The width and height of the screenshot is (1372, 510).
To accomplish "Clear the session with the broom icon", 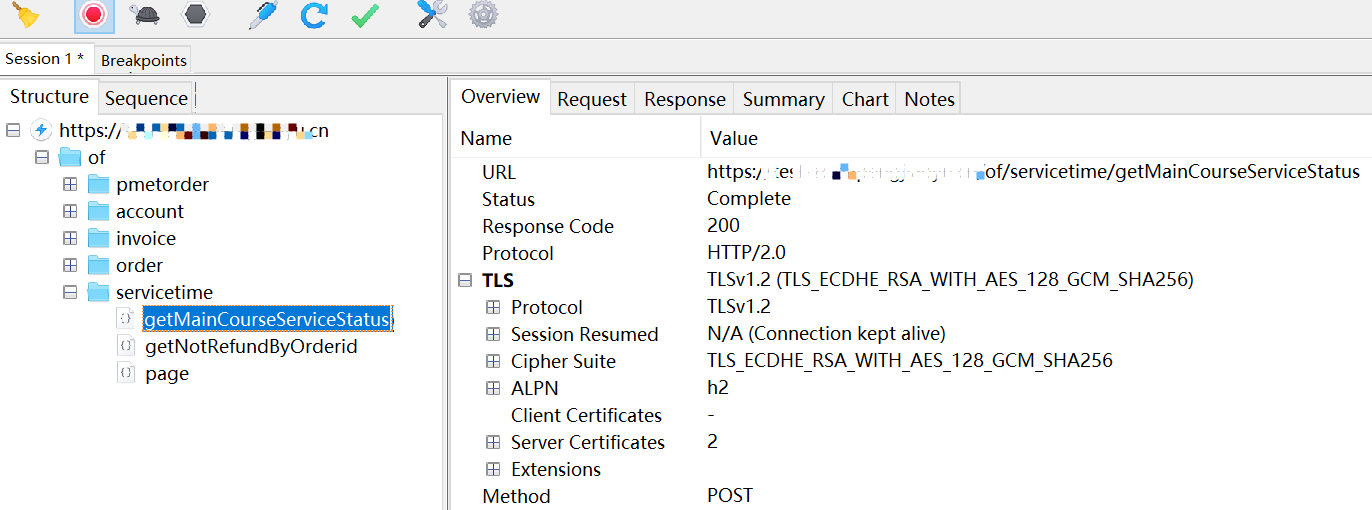I will tap(26, 14).
